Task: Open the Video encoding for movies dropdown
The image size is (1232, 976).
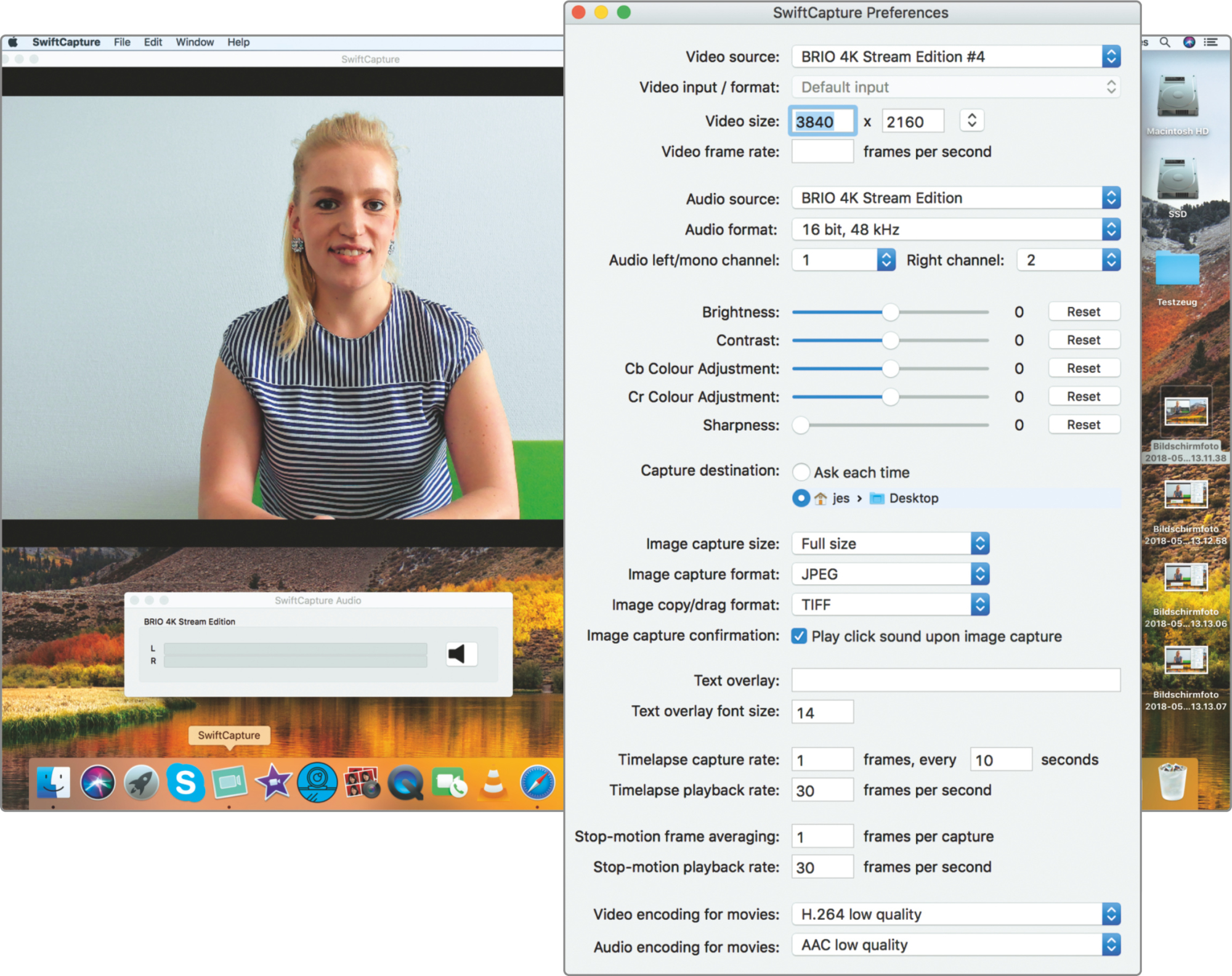Action: pyautogui.click(x=955, y=914)
